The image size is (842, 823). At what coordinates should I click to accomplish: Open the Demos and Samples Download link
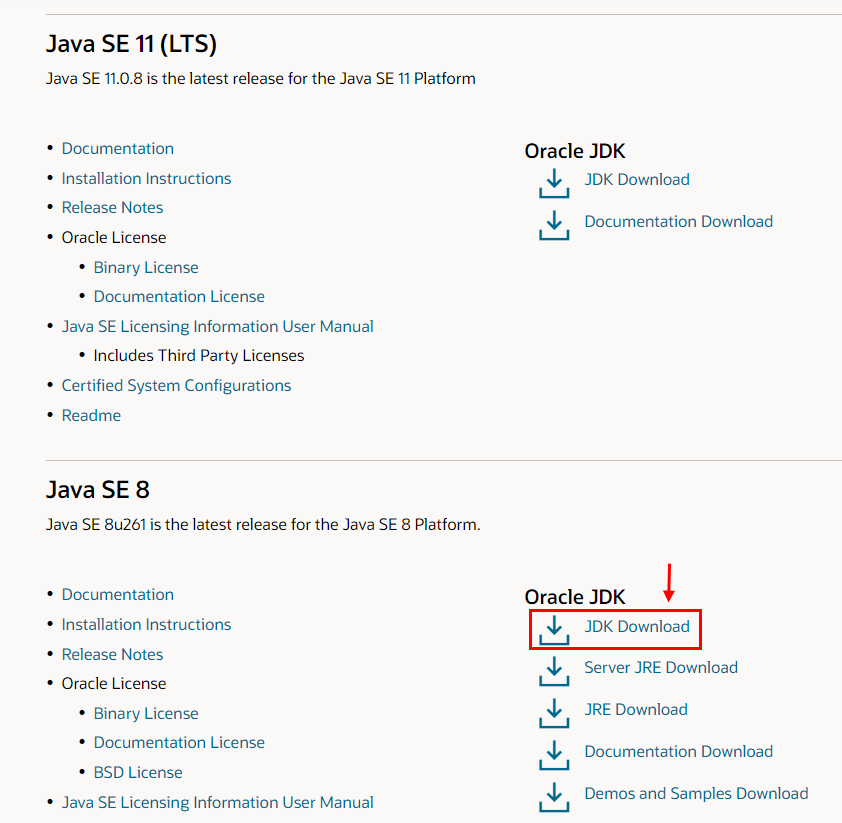696,793
